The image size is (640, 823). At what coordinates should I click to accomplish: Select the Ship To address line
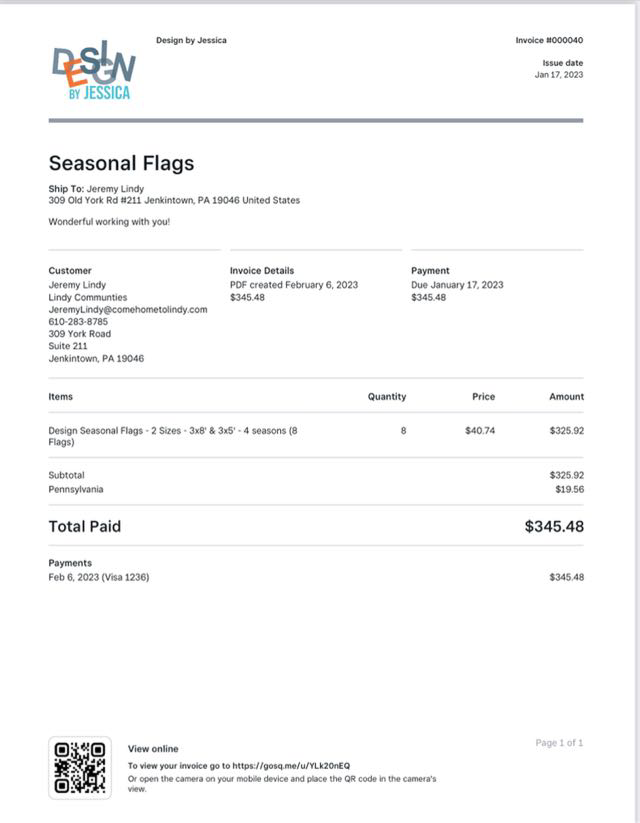coord(174,200)
